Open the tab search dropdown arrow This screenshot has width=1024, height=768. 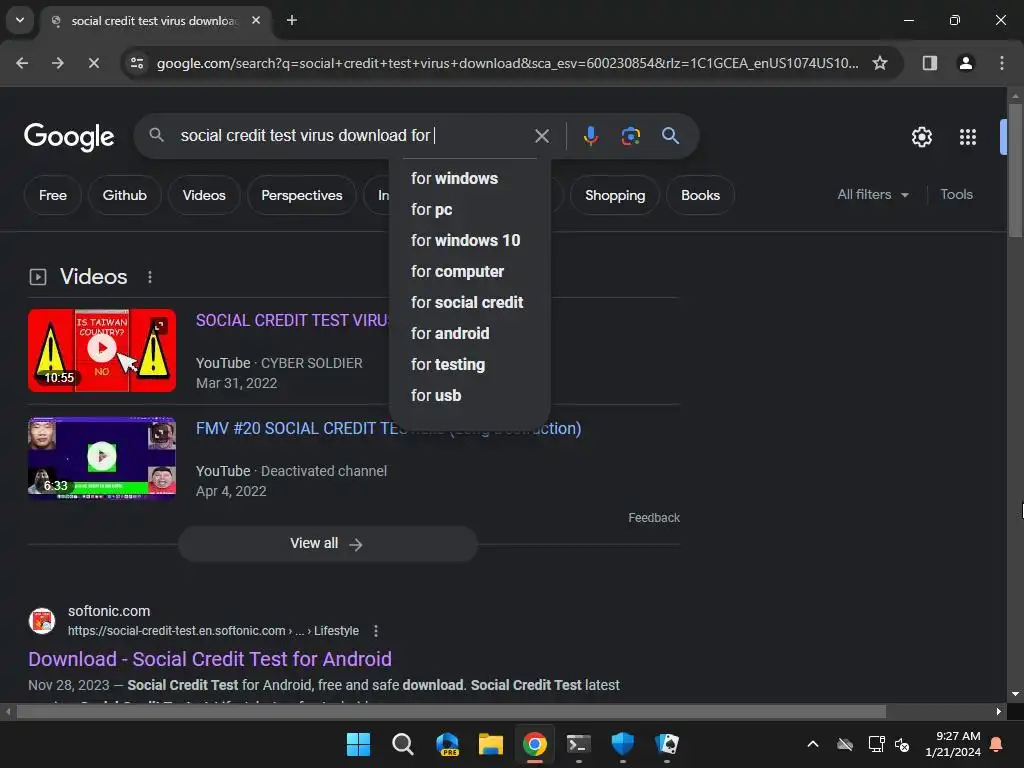pos(20,20)
